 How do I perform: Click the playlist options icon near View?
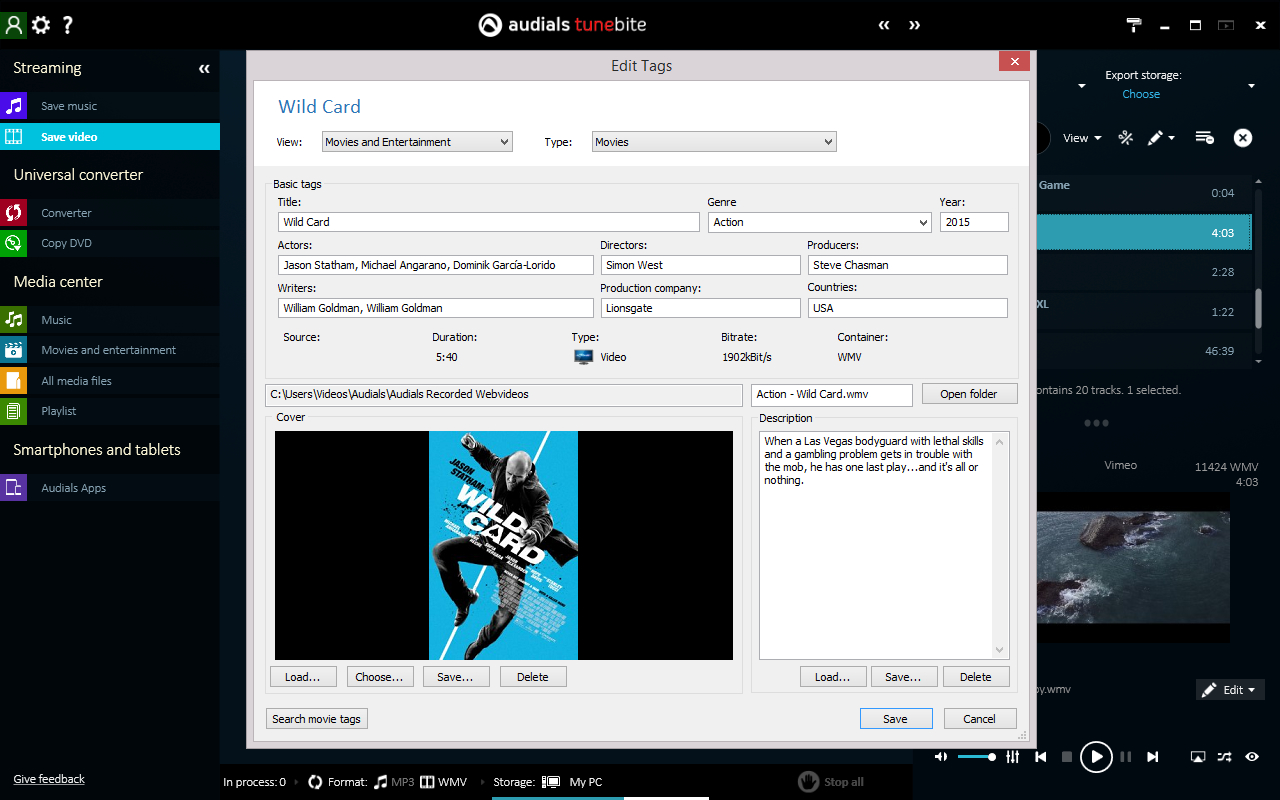click(x=1204, y=138)
